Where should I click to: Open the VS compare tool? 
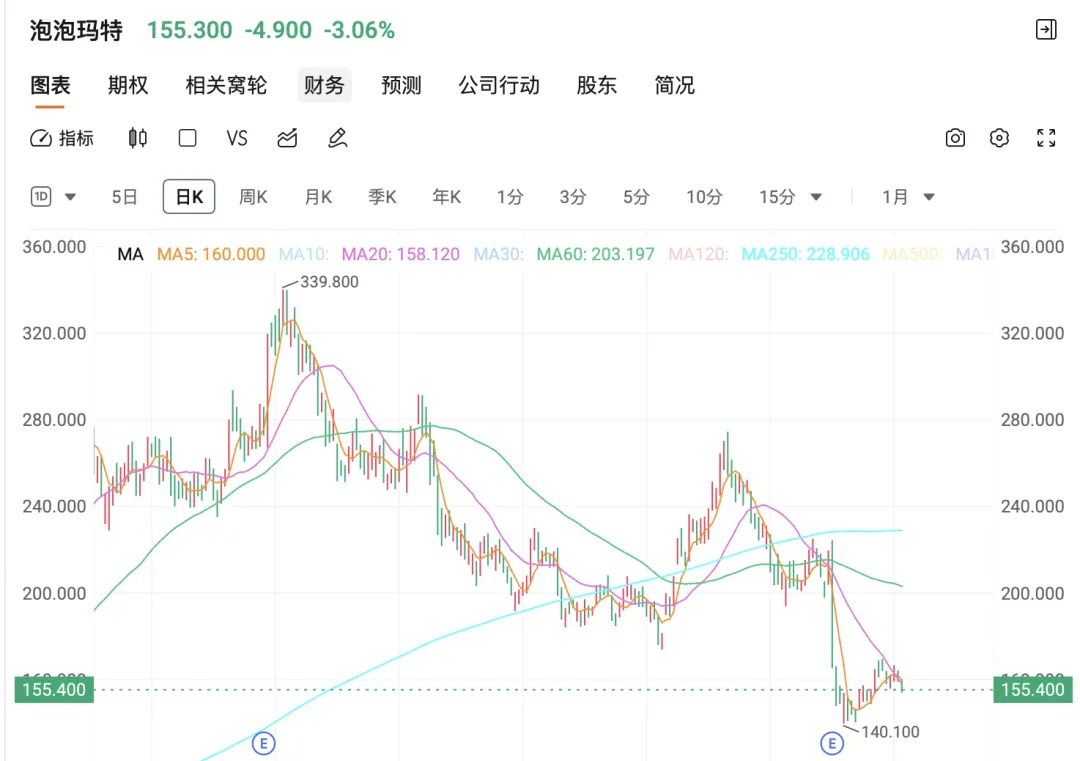coord(237,138)
